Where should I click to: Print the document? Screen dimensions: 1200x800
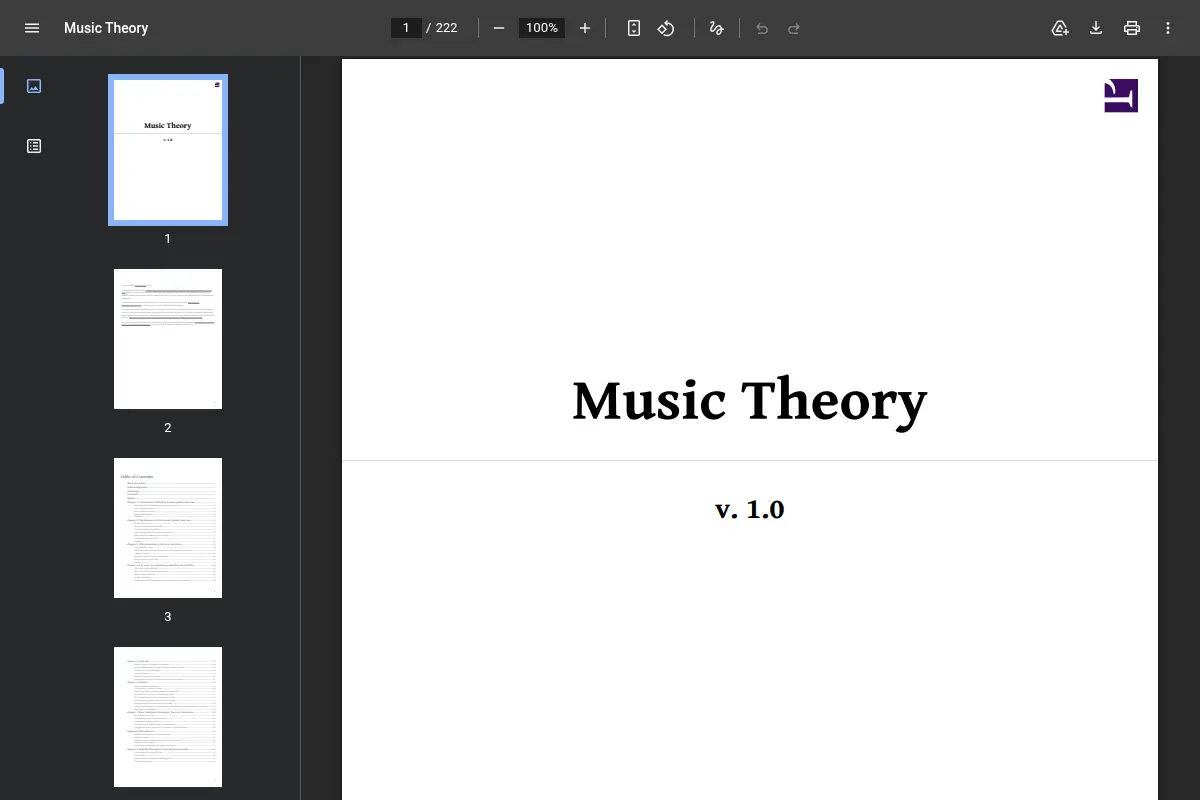[x=1132, y=28]
